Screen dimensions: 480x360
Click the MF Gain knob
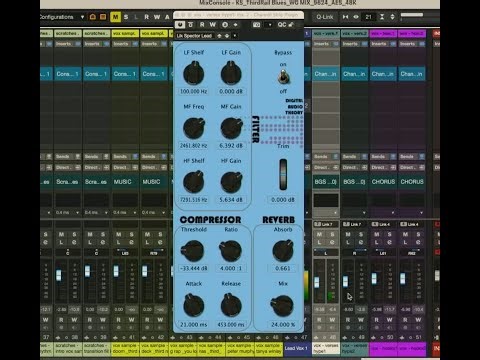[x=231, y=128]
